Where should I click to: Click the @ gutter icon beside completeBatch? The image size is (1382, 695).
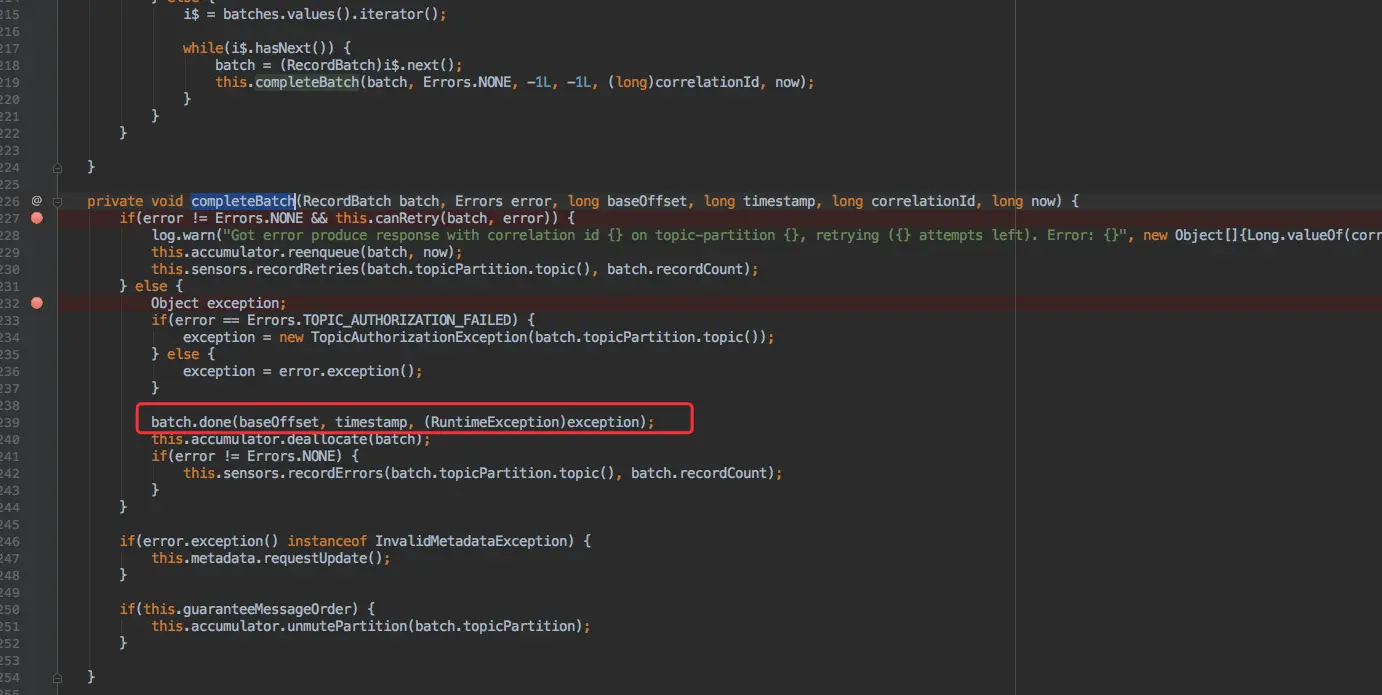[37, 200]
